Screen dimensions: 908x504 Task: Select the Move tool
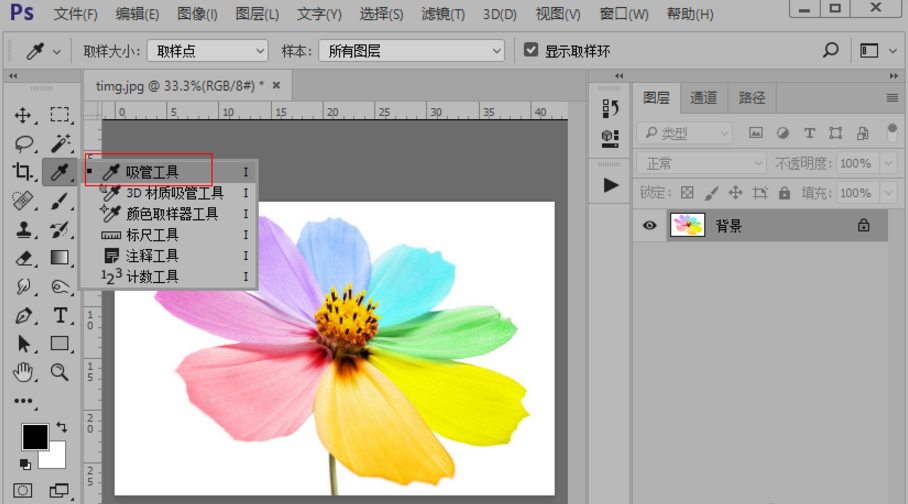click(x=23, y=115)
